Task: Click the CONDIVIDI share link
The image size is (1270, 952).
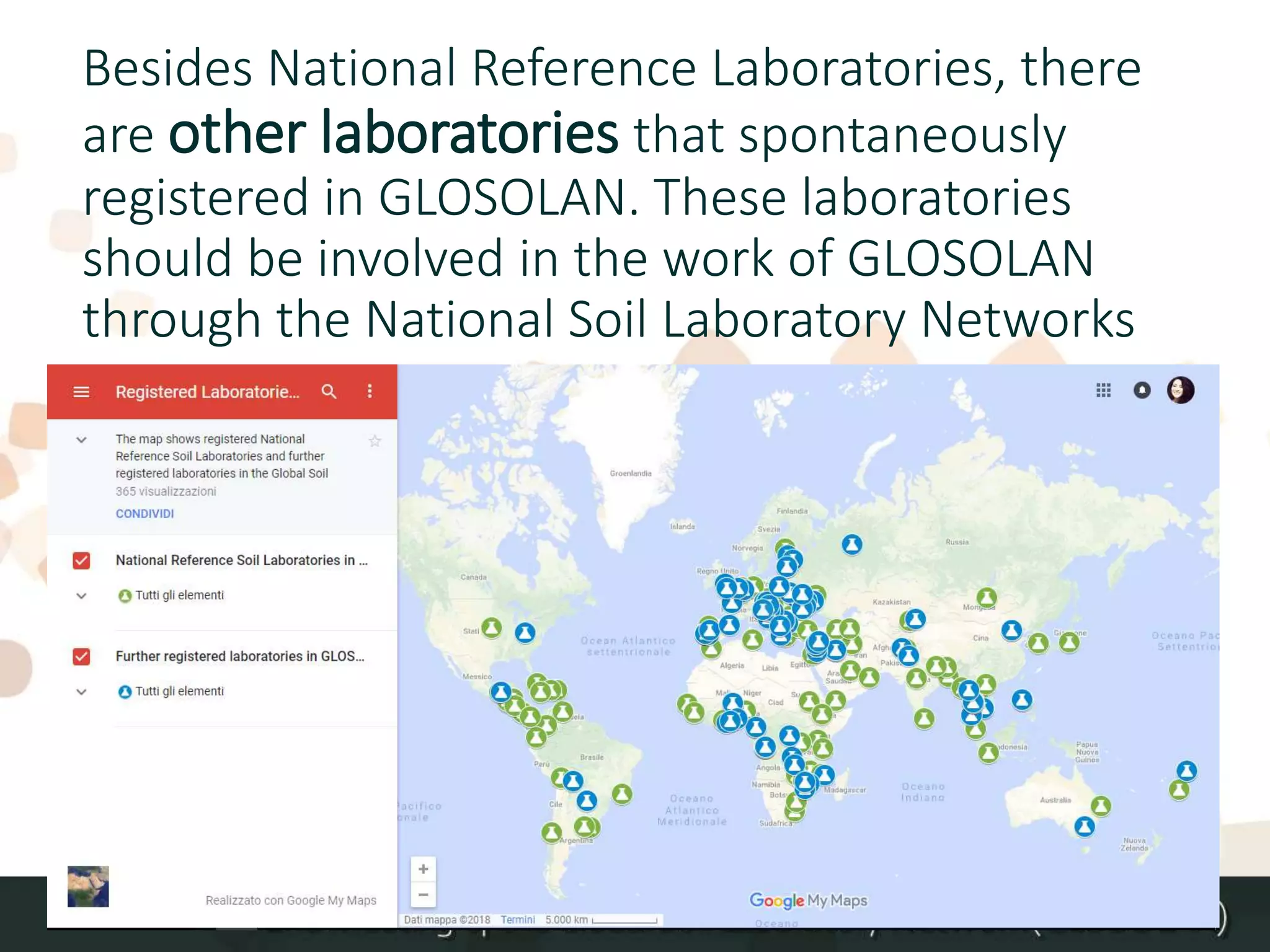Action: click(144, 514)
